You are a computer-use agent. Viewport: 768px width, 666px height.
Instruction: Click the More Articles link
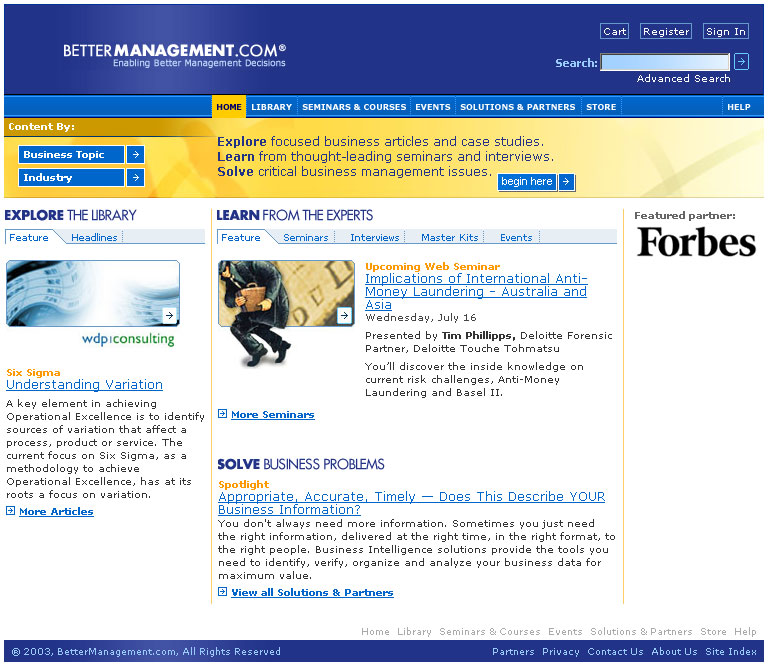tap(56, 511)
